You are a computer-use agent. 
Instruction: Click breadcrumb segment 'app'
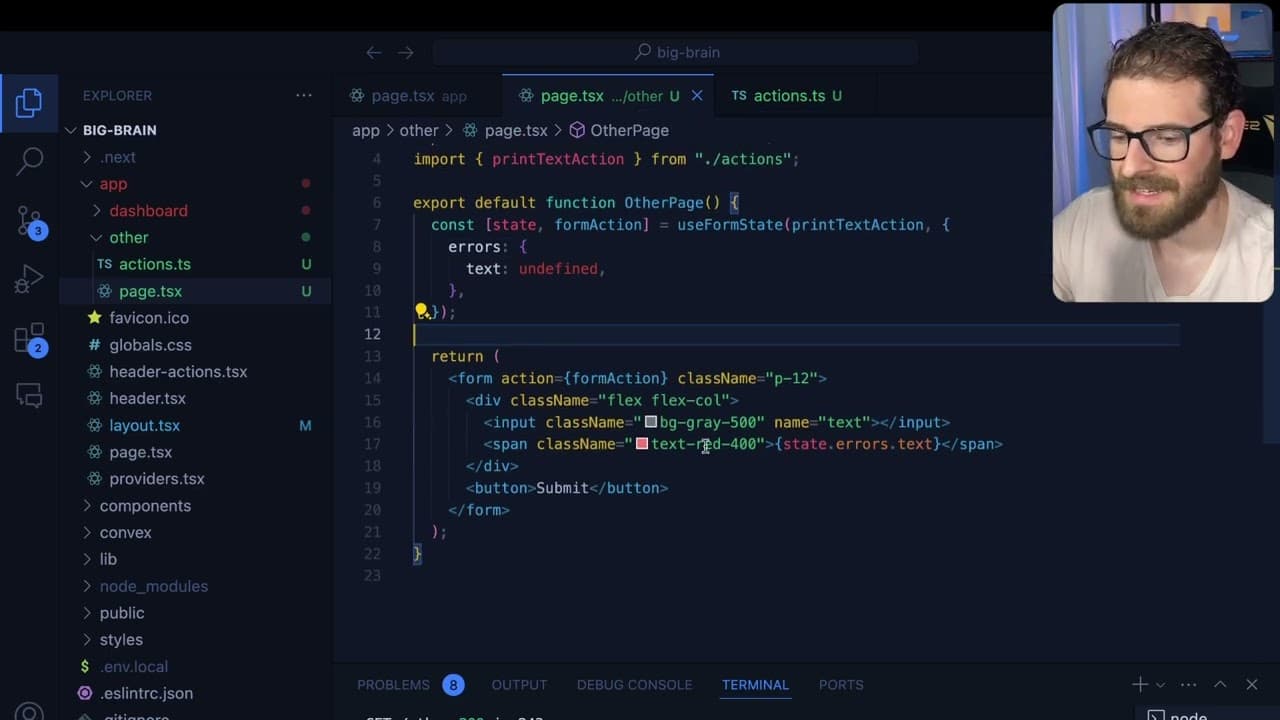point(366,131)
